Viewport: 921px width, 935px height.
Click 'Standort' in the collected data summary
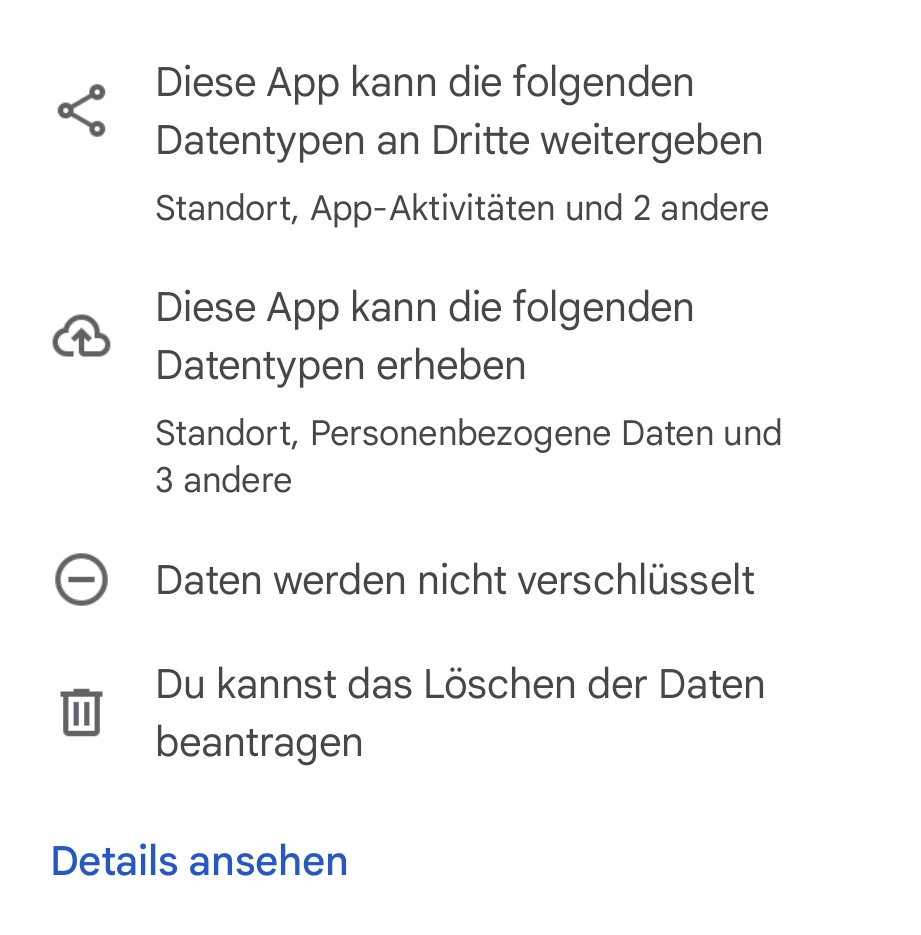(226, 434)
